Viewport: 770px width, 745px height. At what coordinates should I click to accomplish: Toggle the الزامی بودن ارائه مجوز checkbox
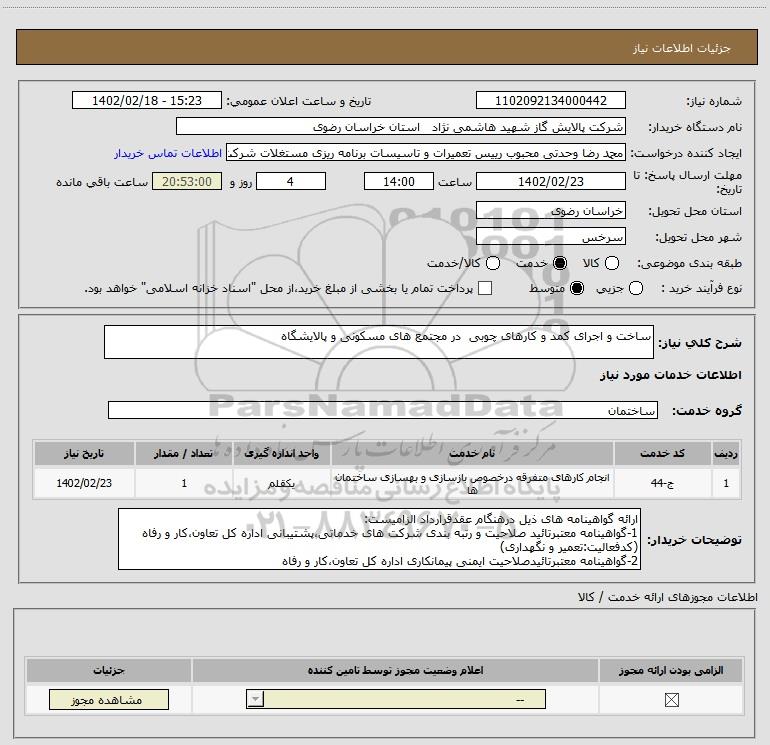pyautogui.click(x=671, y=699)
